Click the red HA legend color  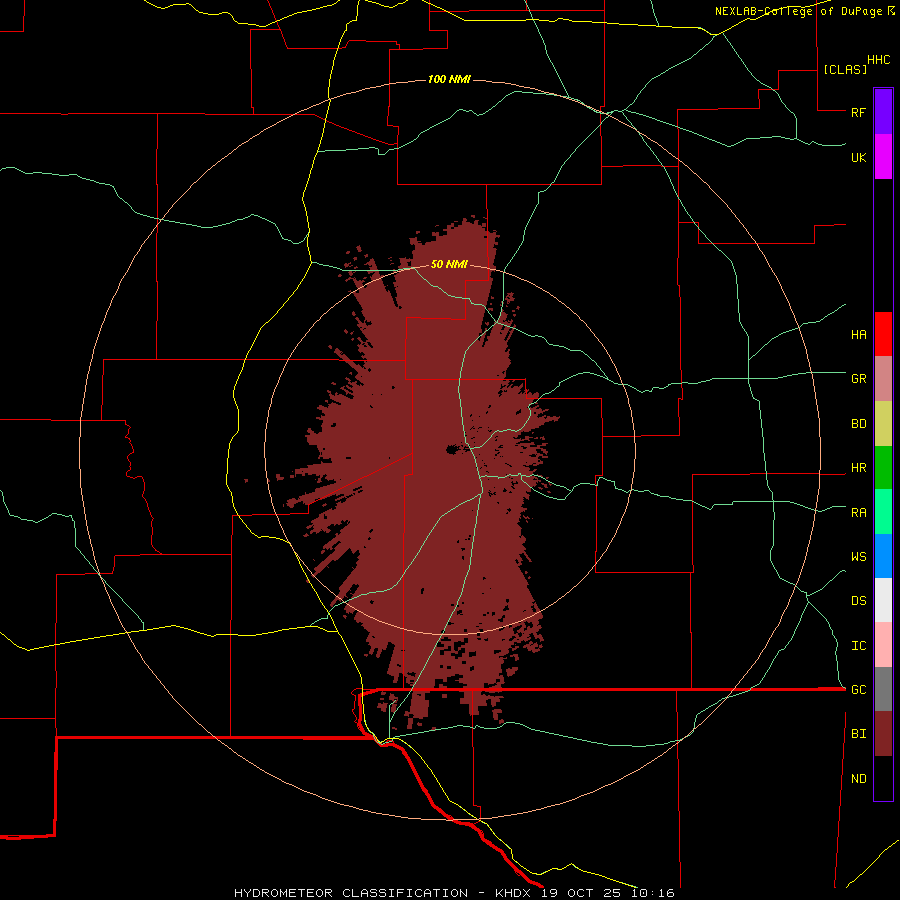[x=883, y=334]
